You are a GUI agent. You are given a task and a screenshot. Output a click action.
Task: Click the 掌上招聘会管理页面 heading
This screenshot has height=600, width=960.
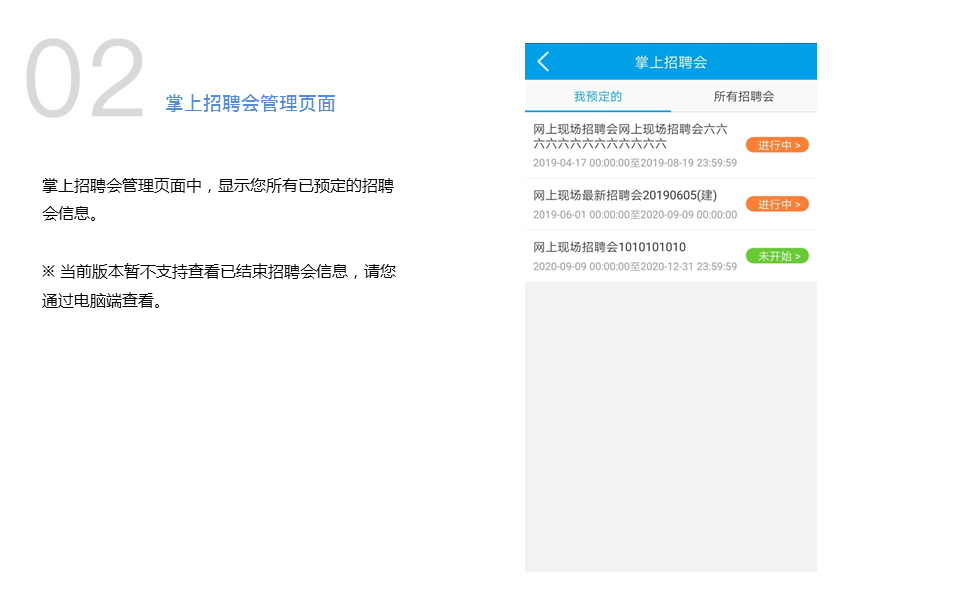250,103
